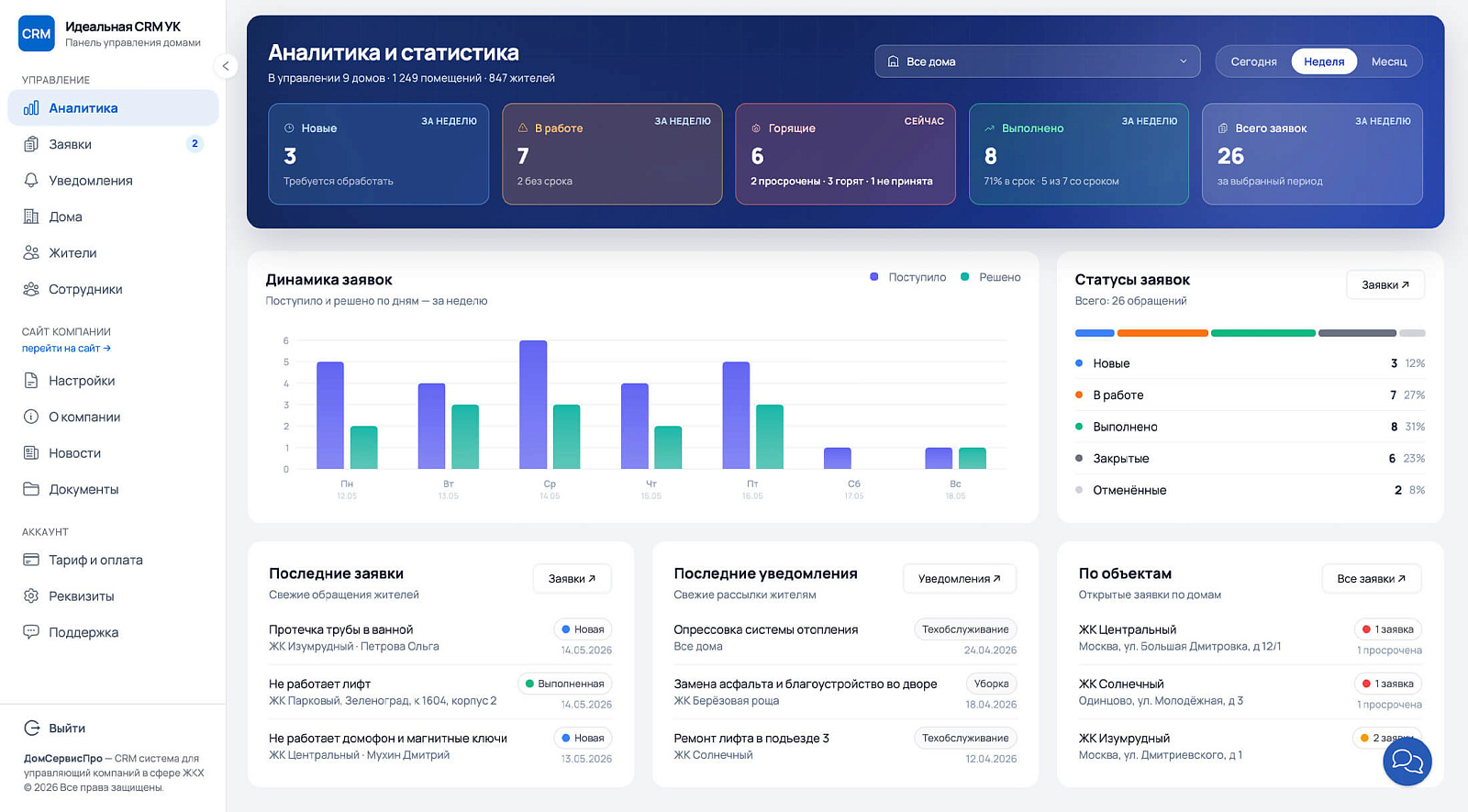Toggle the Решено legend series
Viewport: 1468px width, 812px height.
tap(991, 277)
